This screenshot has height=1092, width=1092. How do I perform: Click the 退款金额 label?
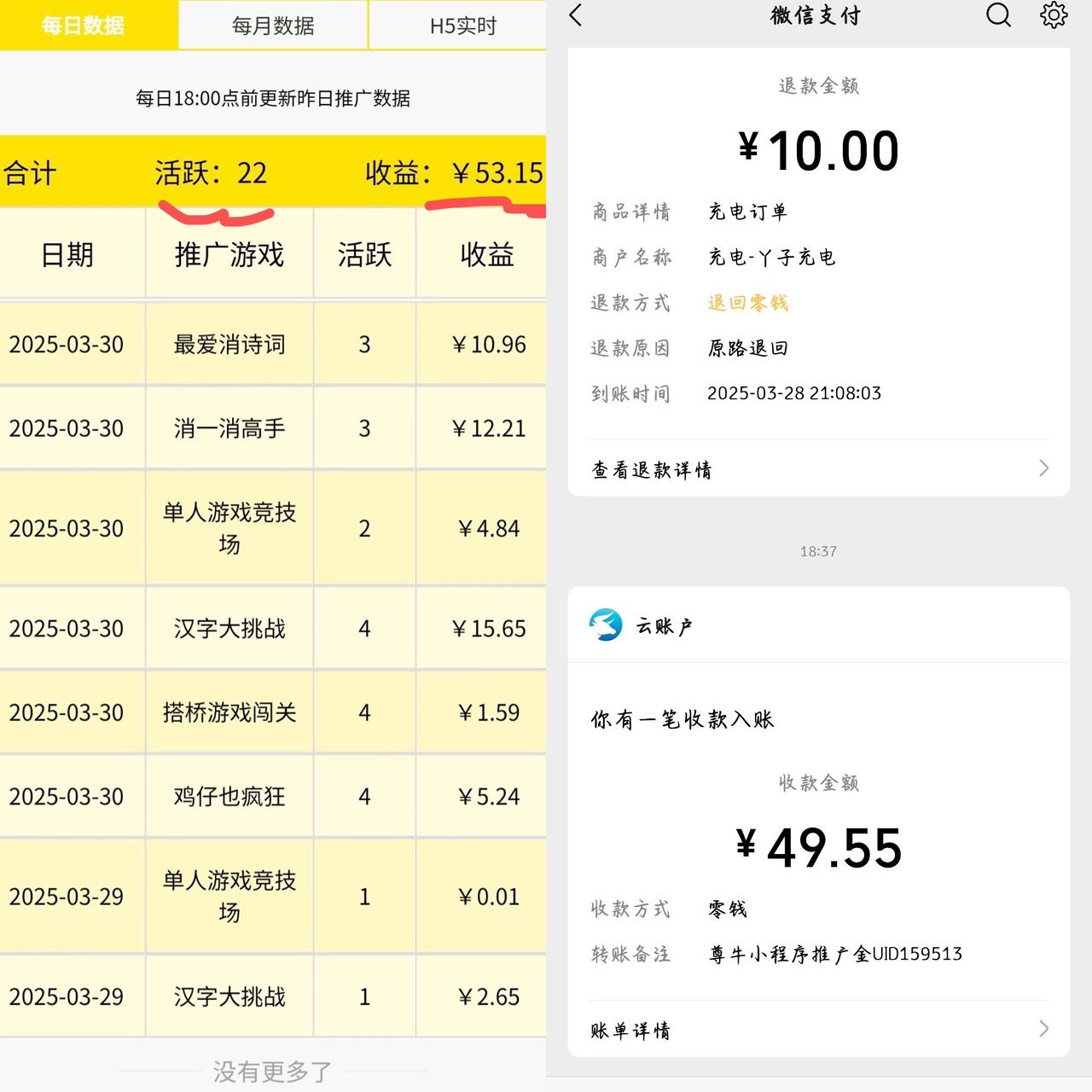(x=818, y=86)
